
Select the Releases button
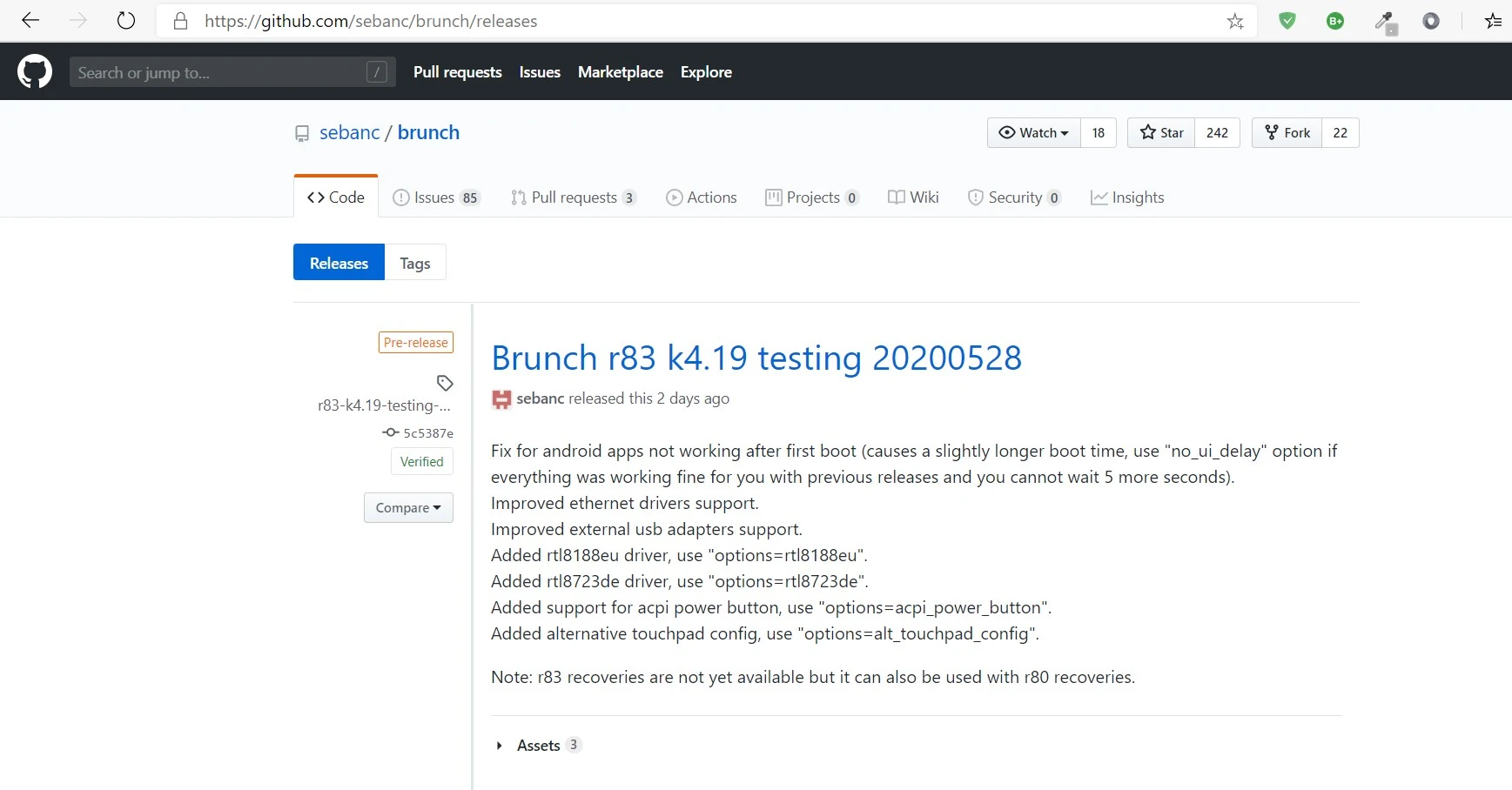(339, 263)
